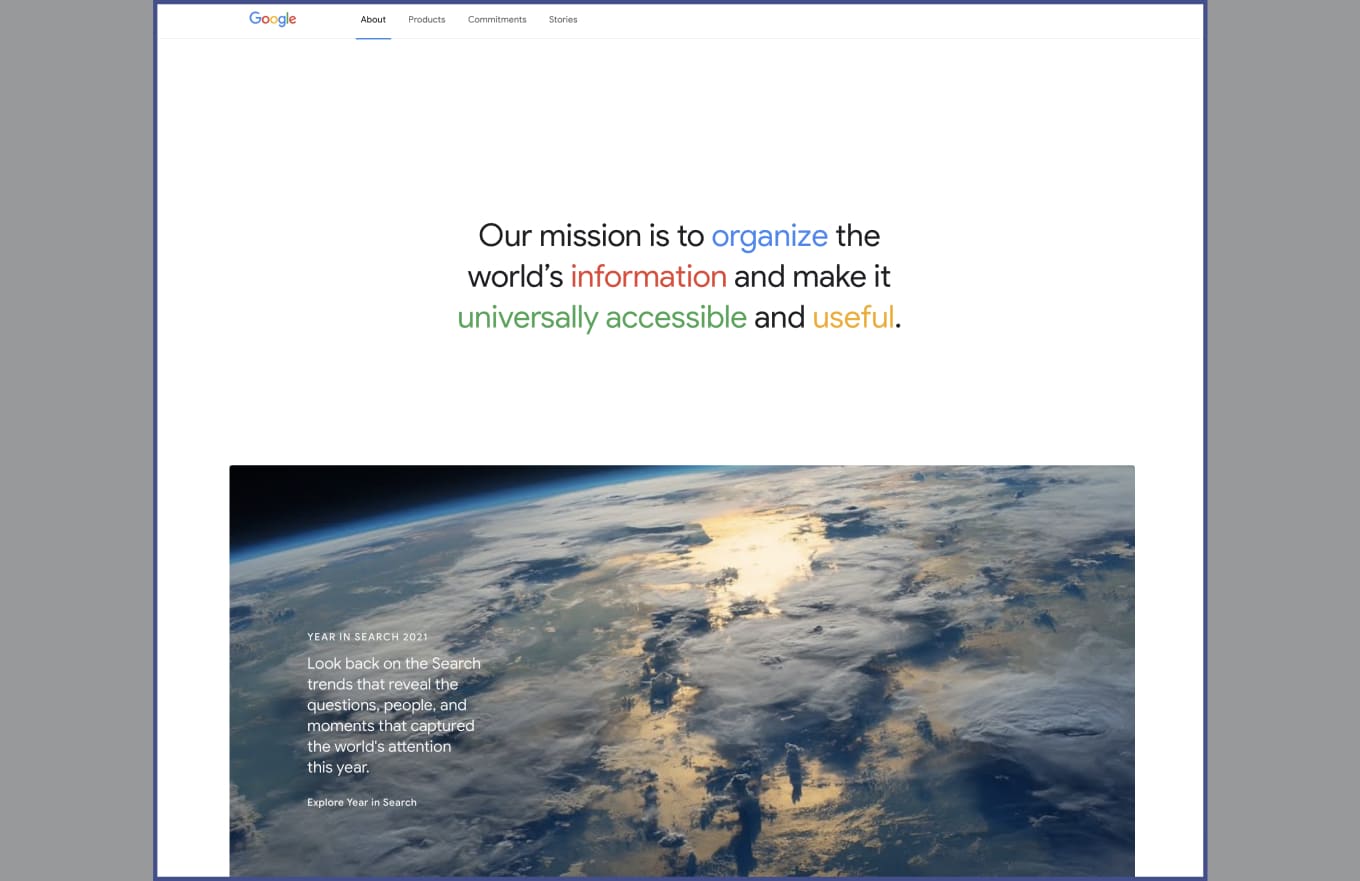Go to the Commitments tab
The height and width of the screenshot is (881, 1360).
click(x=497, y=20)
